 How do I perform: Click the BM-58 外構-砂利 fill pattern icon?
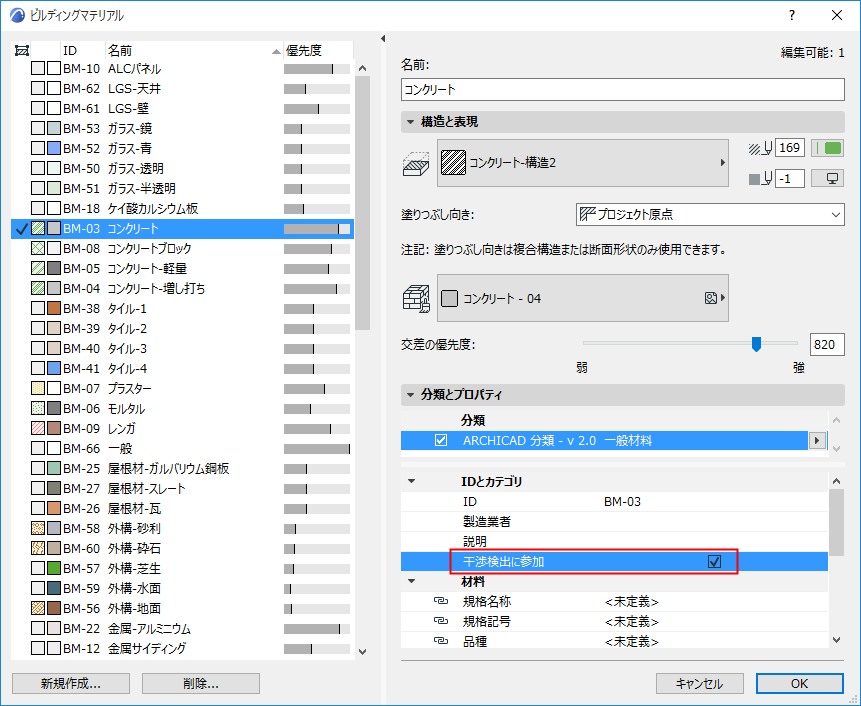[38, 528]
